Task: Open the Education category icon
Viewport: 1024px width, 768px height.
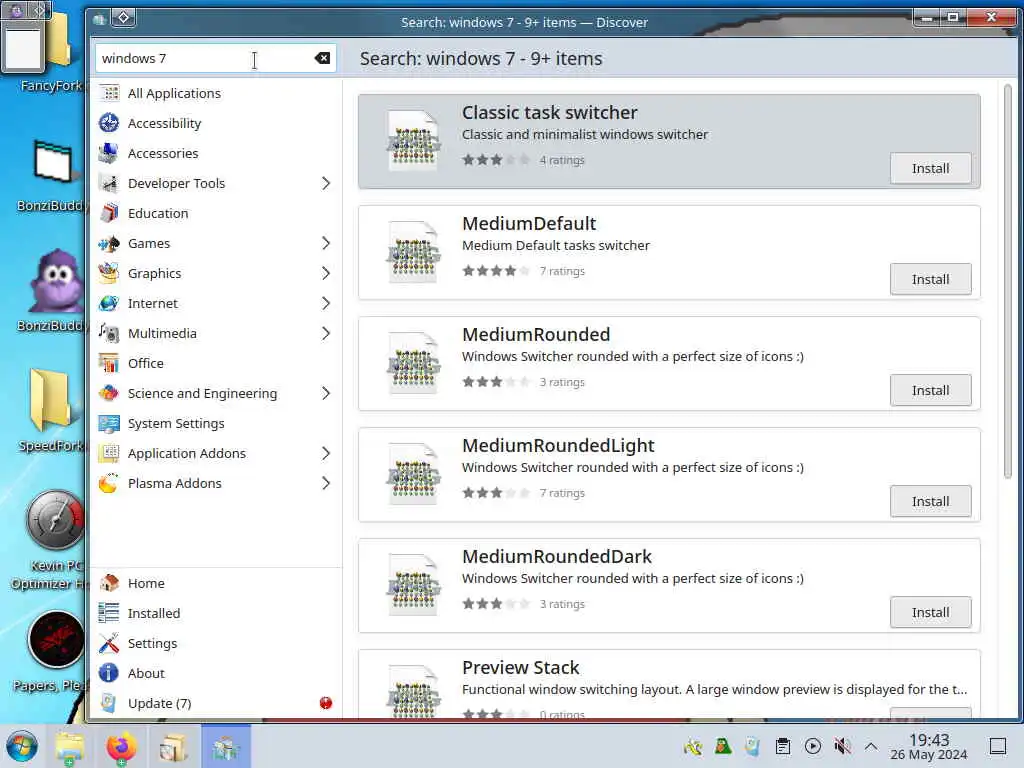Action: [x=109, y=214]
